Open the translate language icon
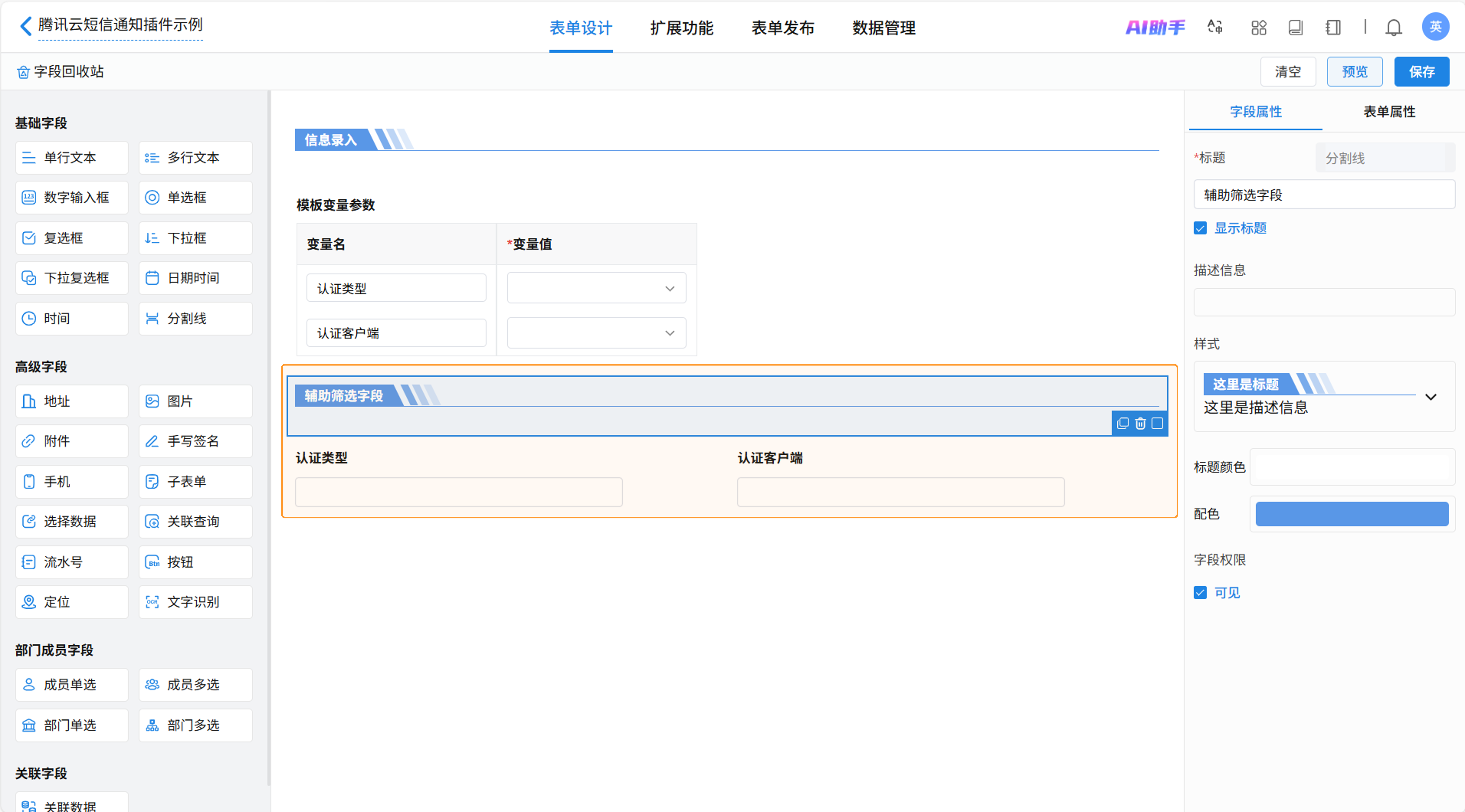 (x=1215, y=27)
